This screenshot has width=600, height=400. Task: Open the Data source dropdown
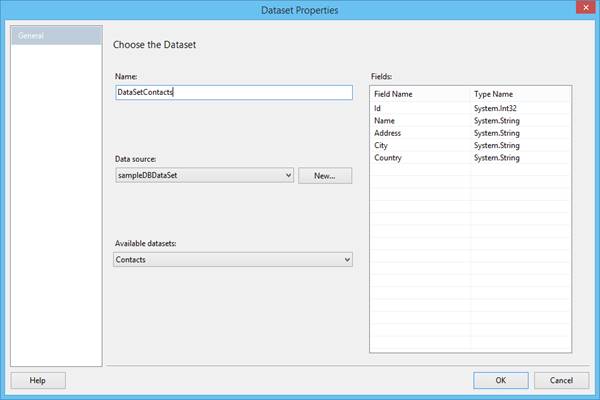click(x=204, y=175)
